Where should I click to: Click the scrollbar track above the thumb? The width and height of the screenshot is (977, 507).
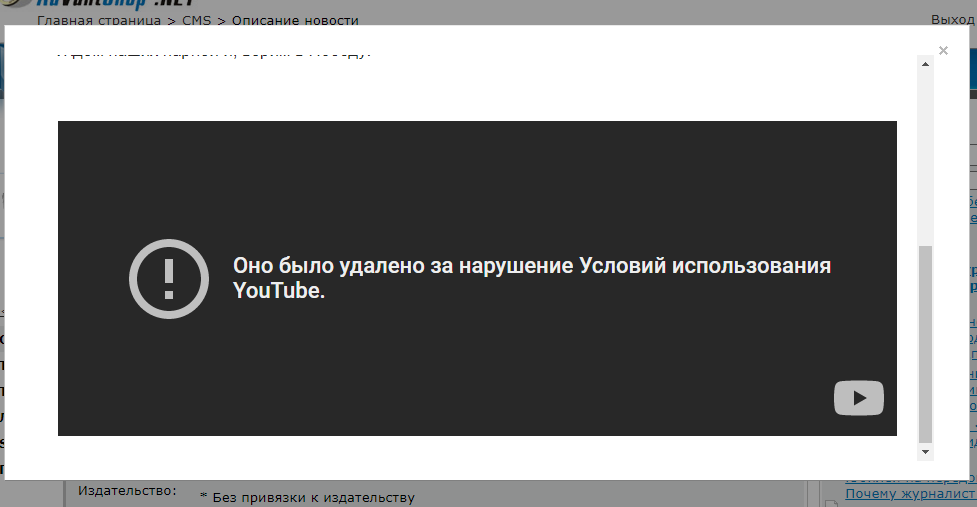point(925,150)
